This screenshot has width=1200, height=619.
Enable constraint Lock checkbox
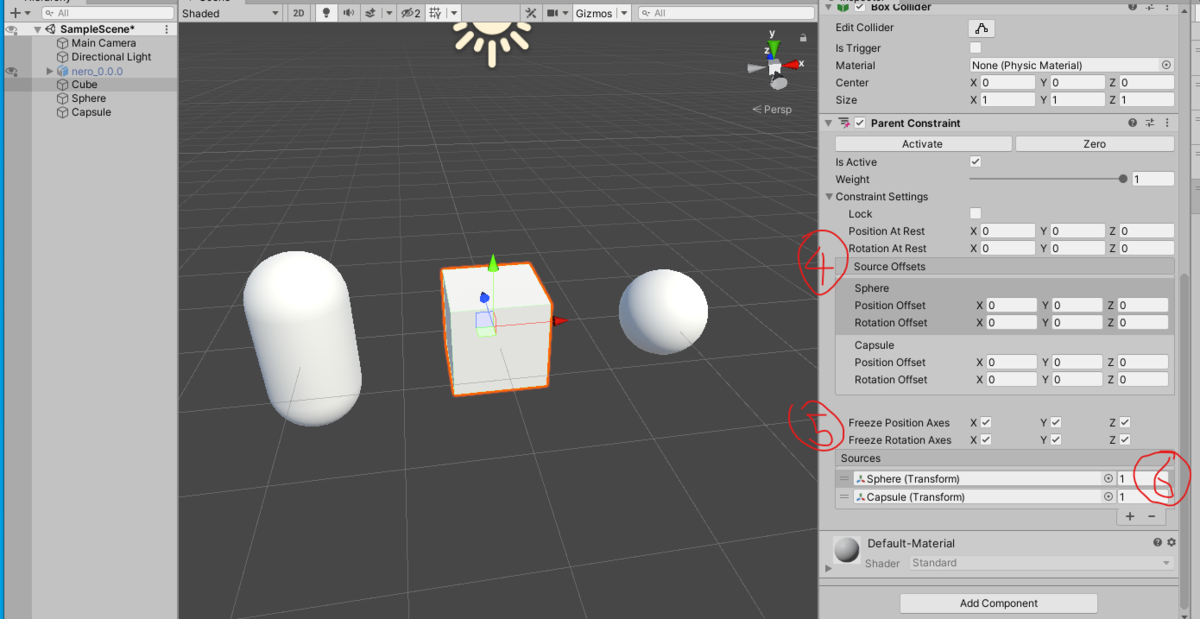pyautogui.click(x=976, y=213)
